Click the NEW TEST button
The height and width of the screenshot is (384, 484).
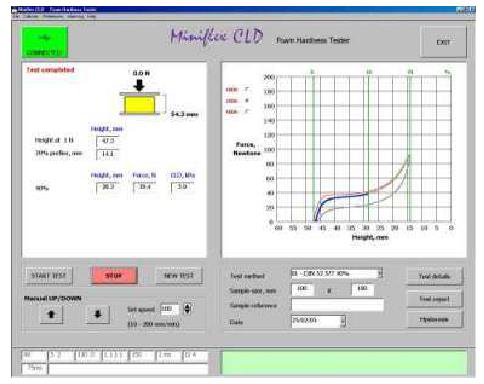(179, 276)
